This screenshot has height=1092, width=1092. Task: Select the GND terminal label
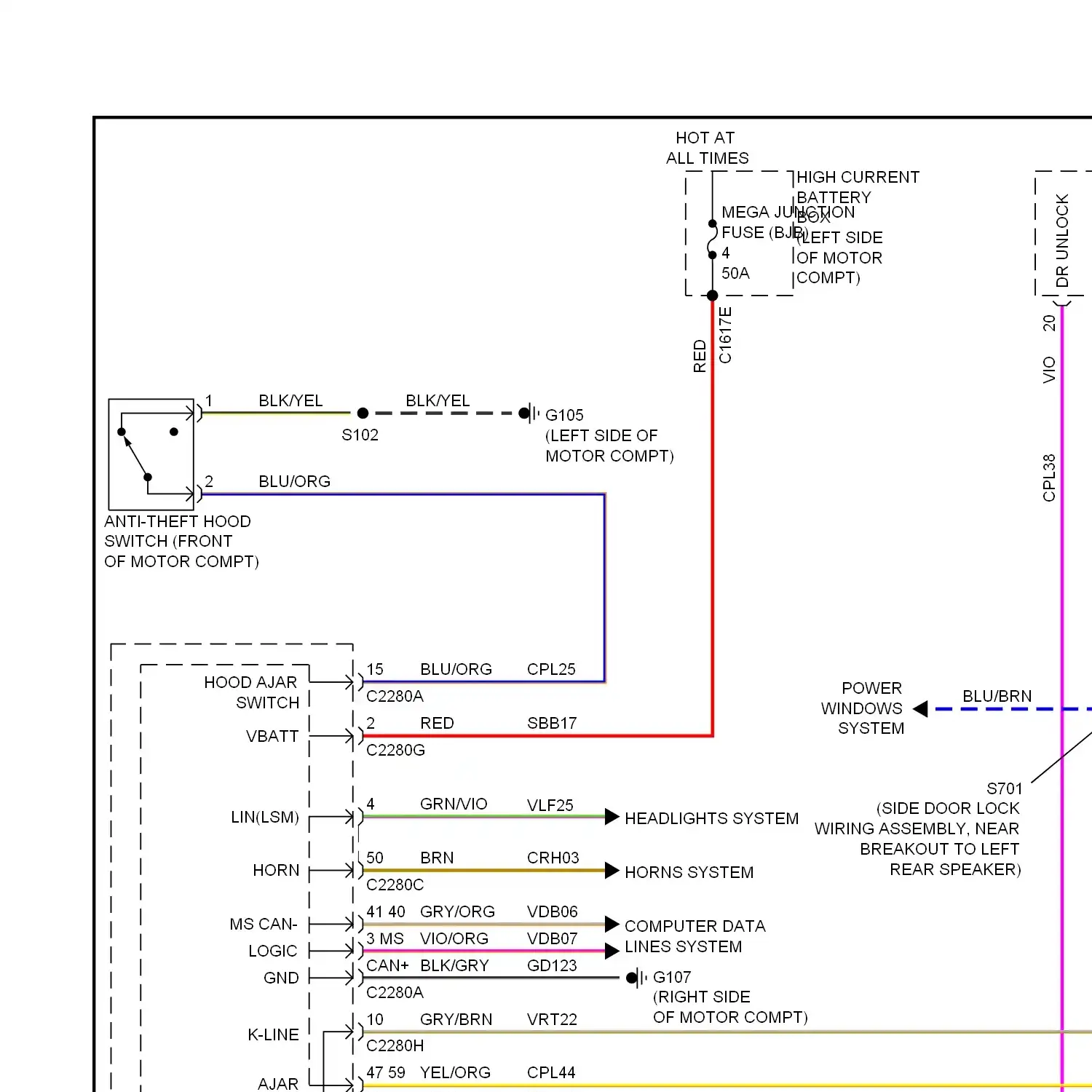pos(281,978)
